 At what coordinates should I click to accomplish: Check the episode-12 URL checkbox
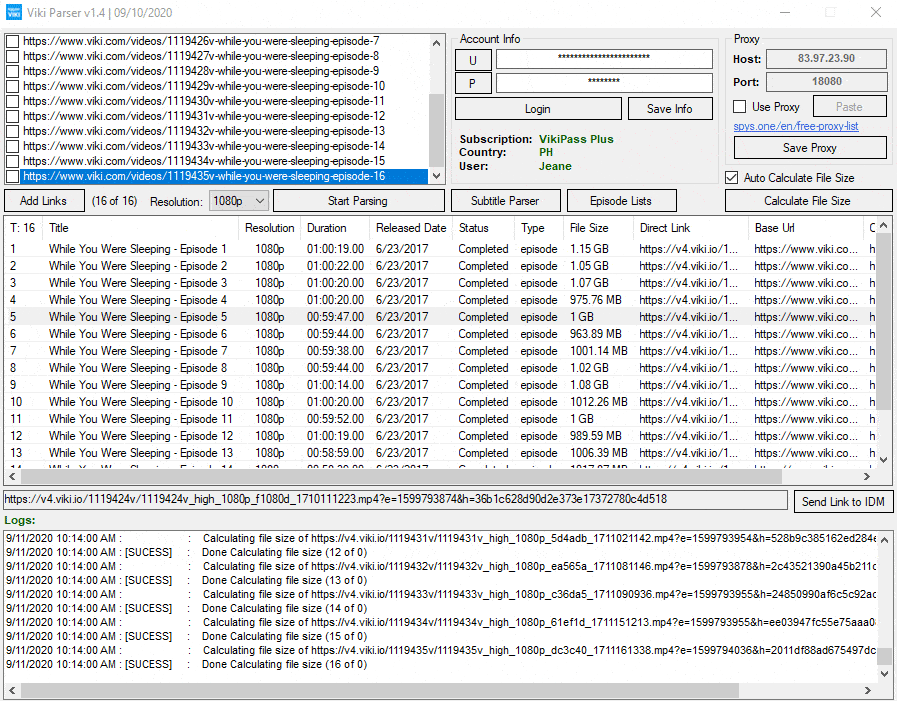coord(12,116)
